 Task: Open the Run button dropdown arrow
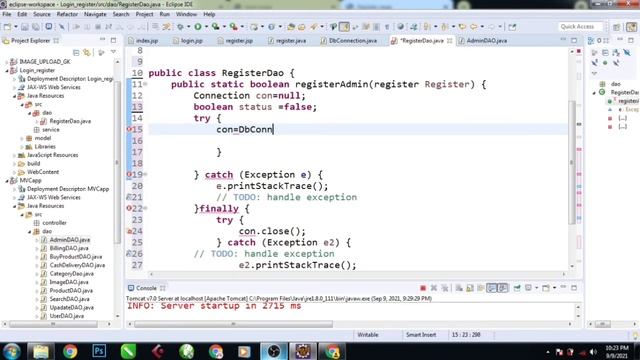click(206, 27)
